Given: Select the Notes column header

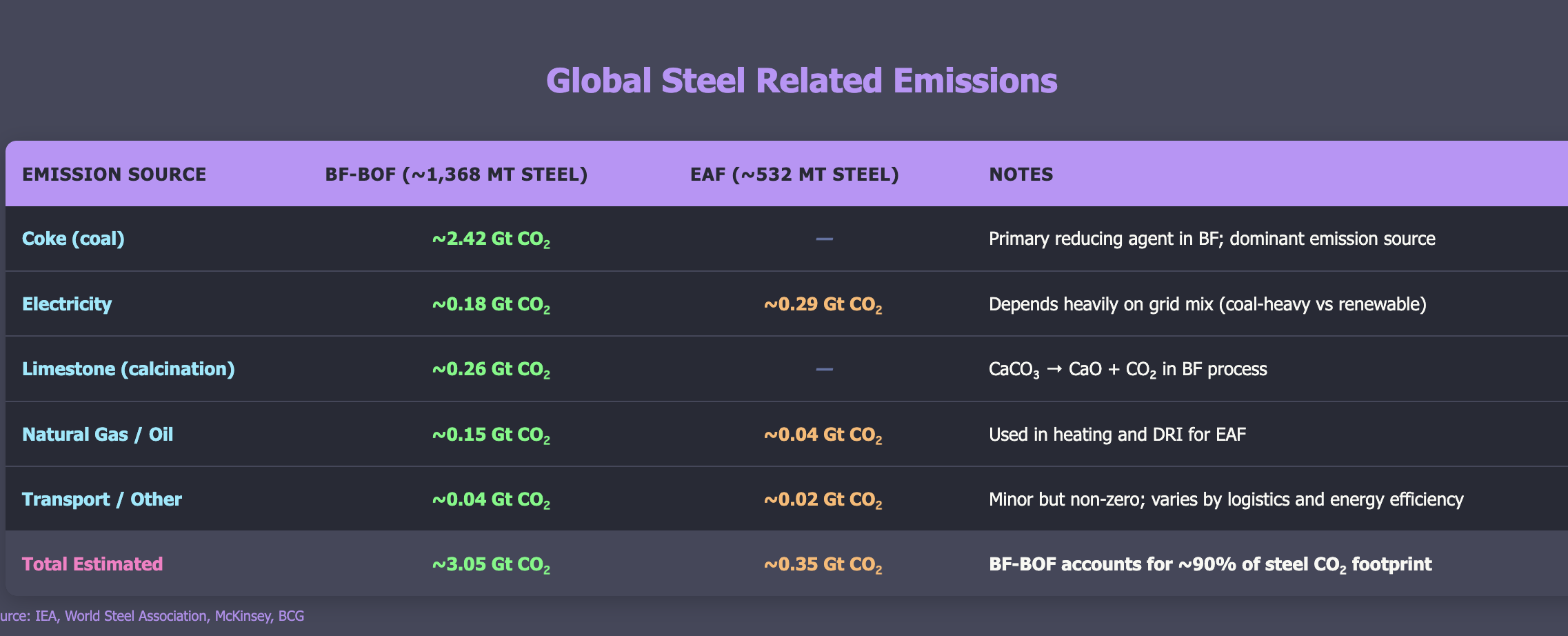Looking at the screenshot, I should coord(1021,175).
